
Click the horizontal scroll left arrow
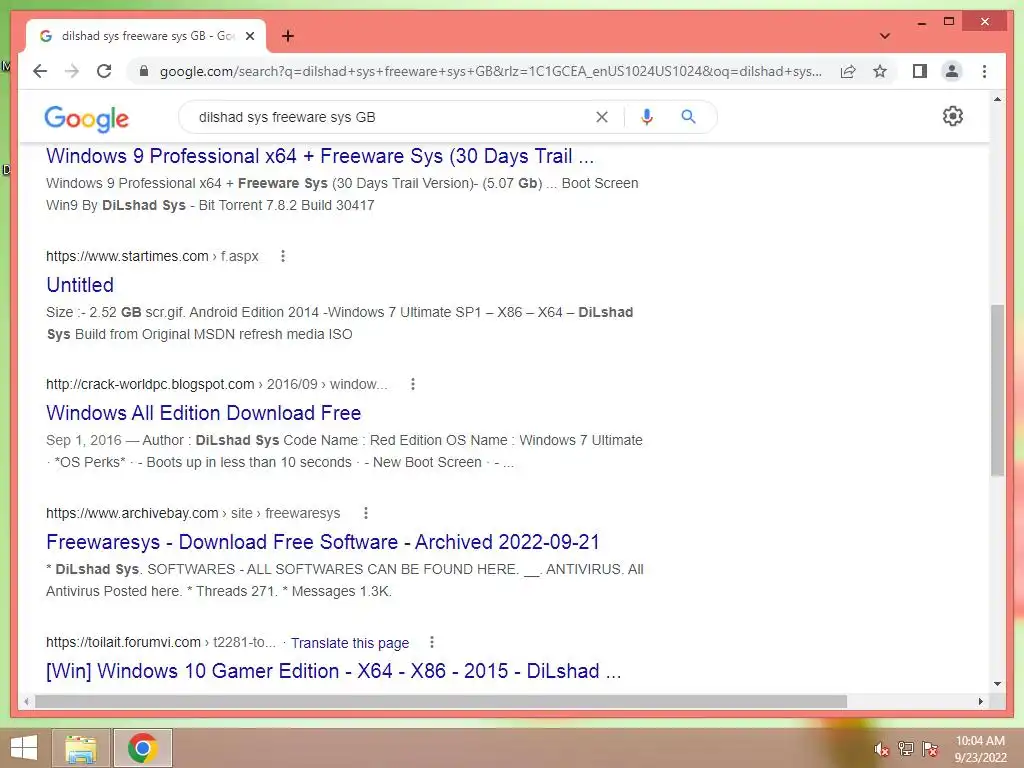(x=25, y=701)
